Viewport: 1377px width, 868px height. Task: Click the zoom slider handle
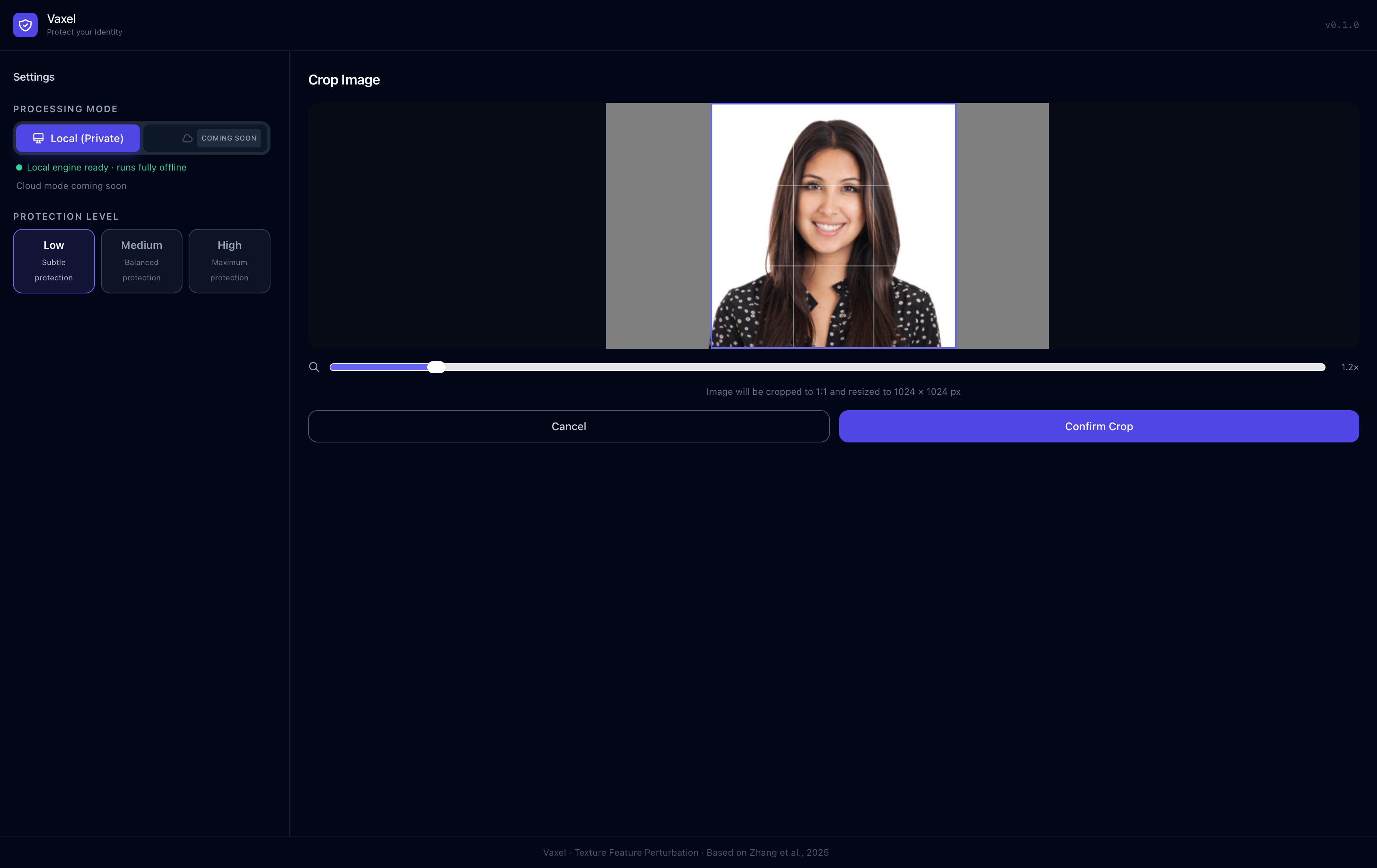coord(436,367)
